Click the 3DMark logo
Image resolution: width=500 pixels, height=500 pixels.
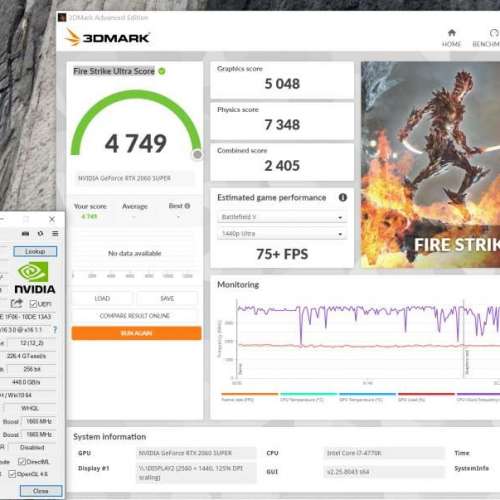[108, 37]
